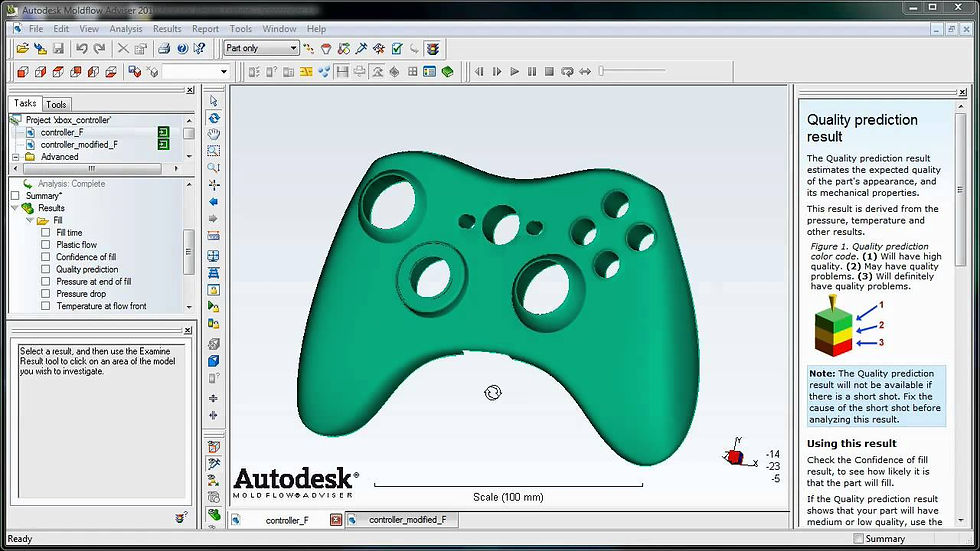Open the Report menu

(205, 29)
